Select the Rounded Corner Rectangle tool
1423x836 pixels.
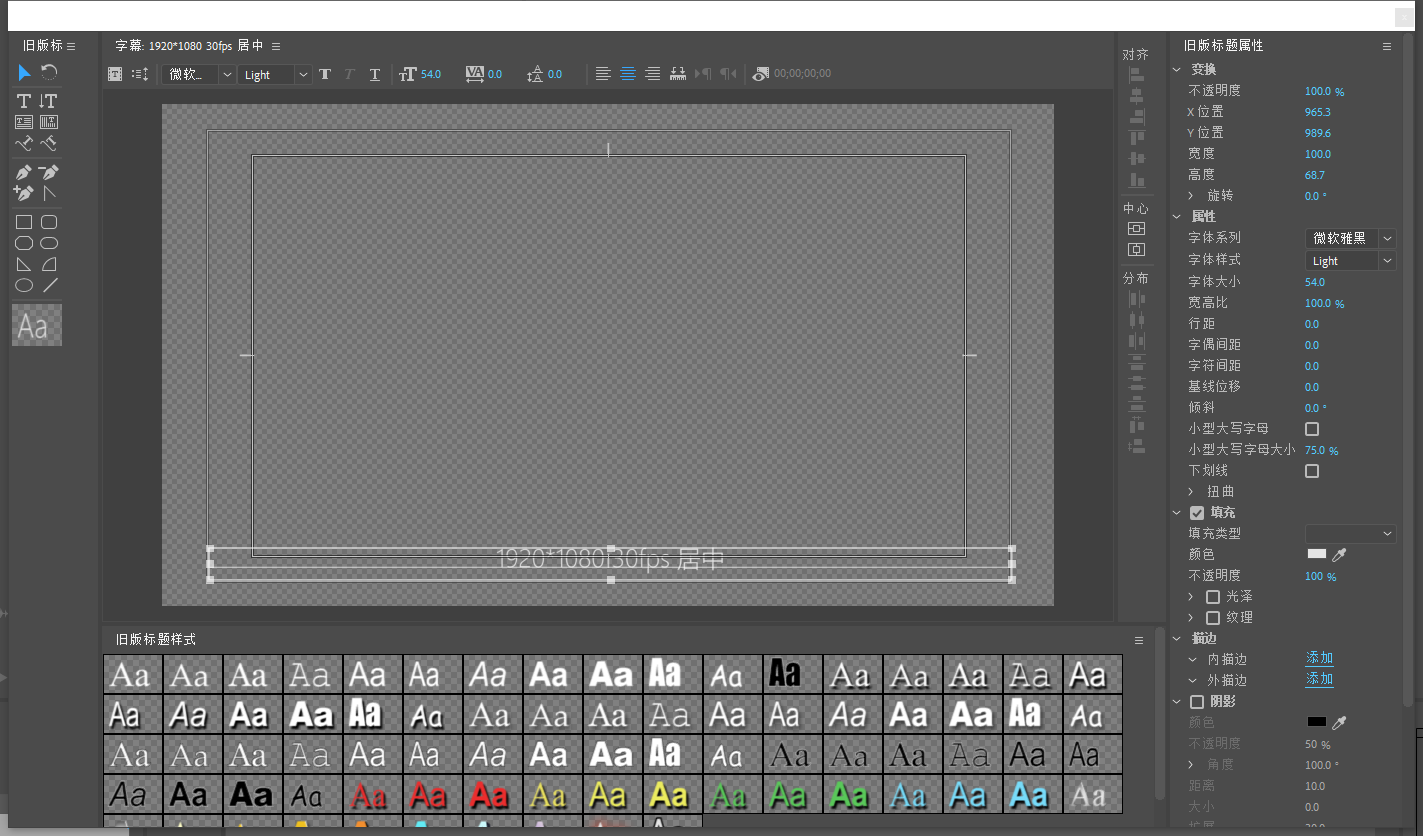point(49,222)
